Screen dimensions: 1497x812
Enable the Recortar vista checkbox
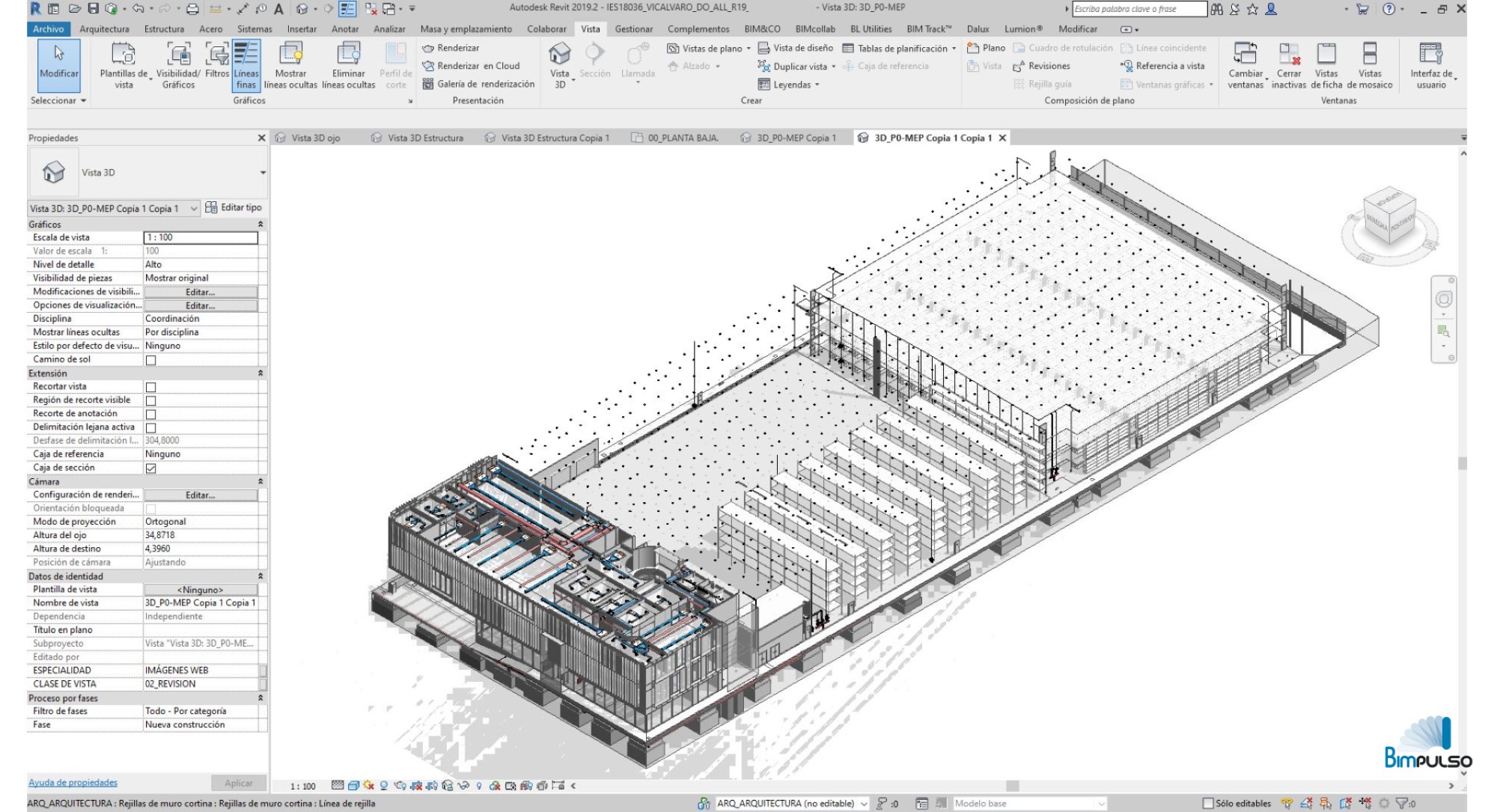150,387
